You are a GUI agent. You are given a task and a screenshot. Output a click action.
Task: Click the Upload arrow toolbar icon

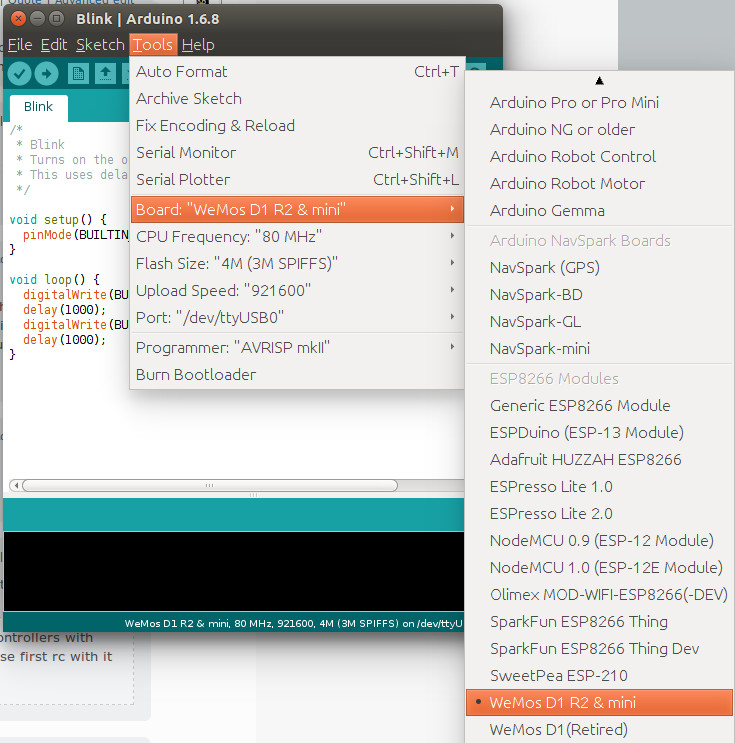46,73
